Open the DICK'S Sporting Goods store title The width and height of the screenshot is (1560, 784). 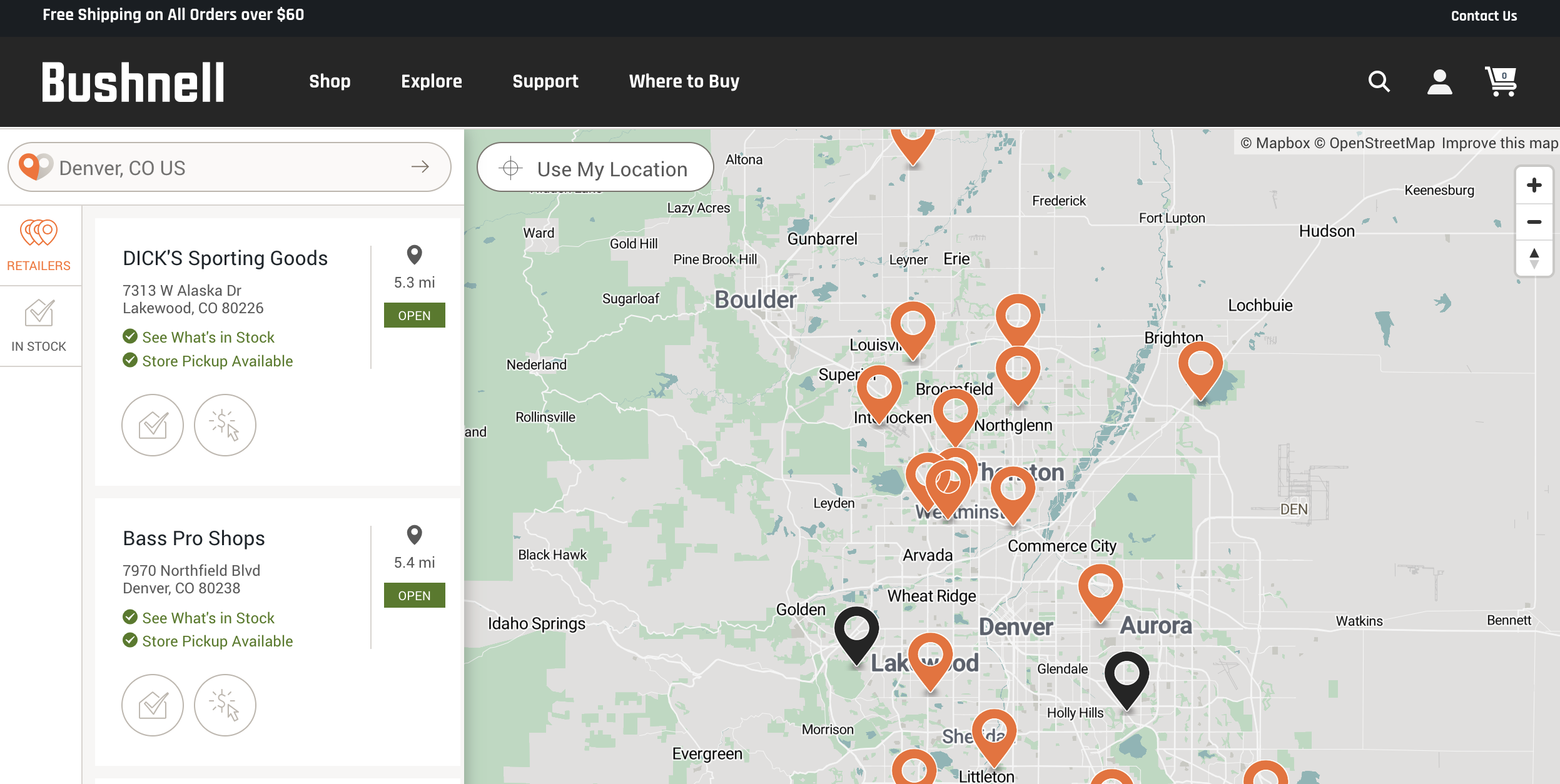(225, 258)
